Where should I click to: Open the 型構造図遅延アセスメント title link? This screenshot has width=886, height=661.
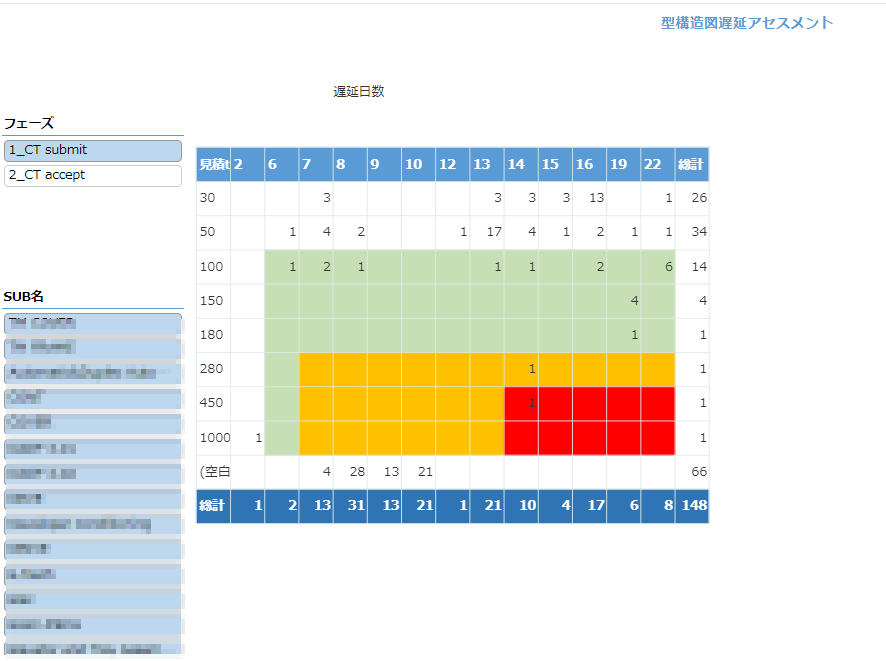coord(746,23)
